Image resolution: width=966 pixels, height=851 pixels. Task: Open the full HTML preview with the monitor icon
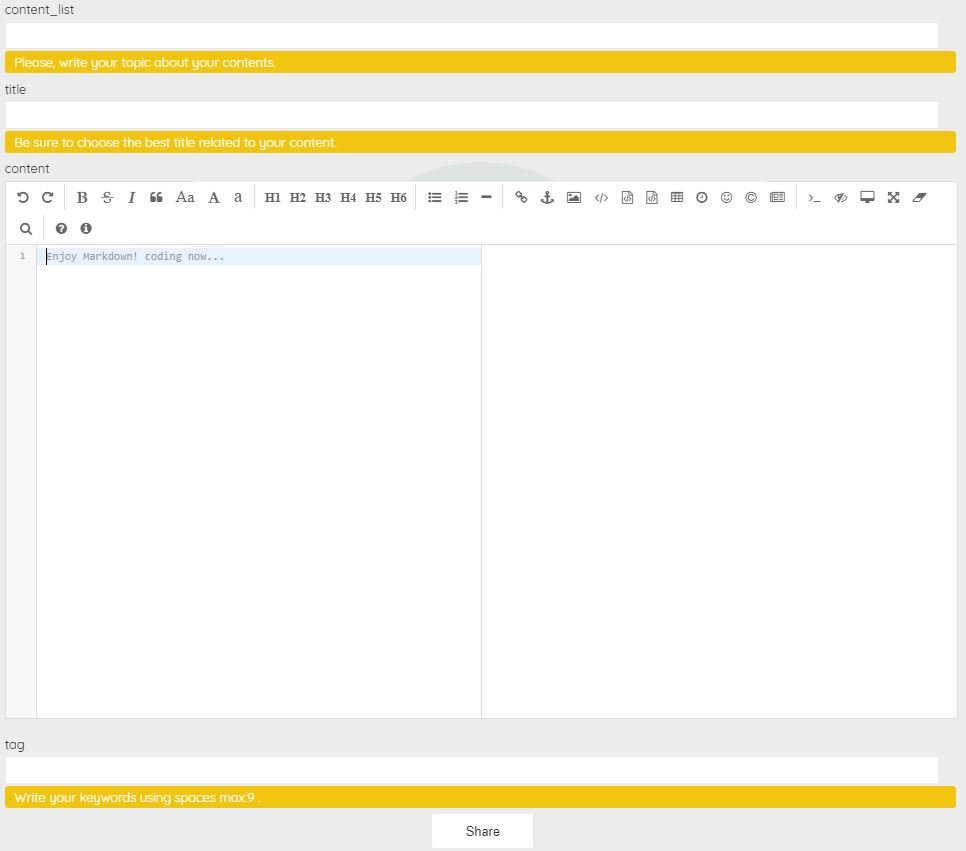pos(867,197)
